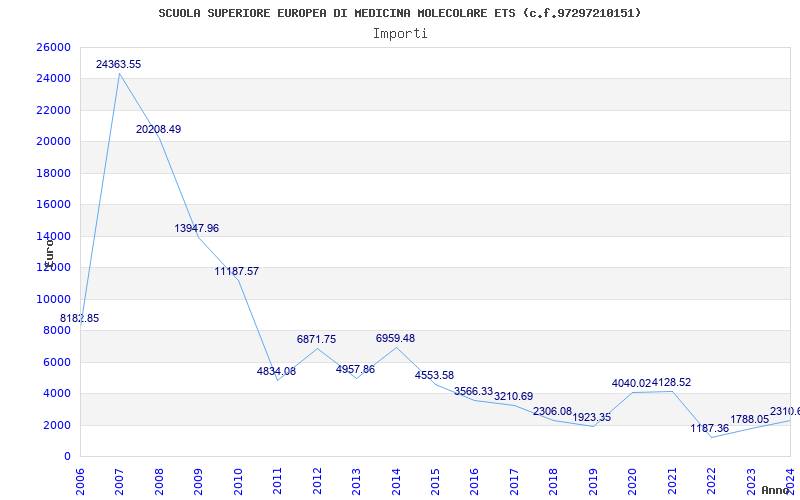Click the data label 4957.86
Screen dimensions: 800x500
[355, 369]
